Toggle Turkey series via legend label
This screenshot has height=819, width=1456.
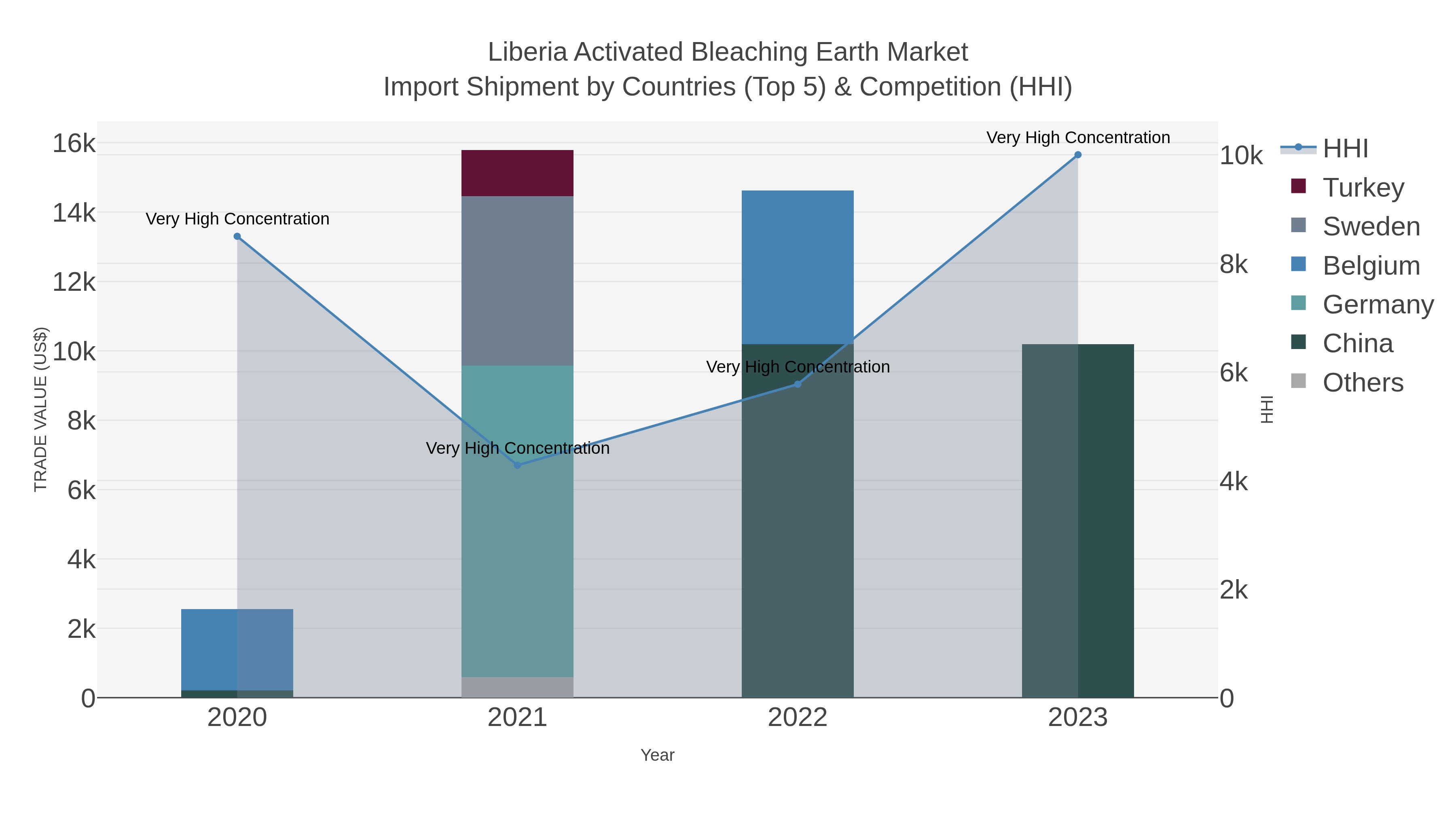pyautogui.click(x=1363, y=188)
